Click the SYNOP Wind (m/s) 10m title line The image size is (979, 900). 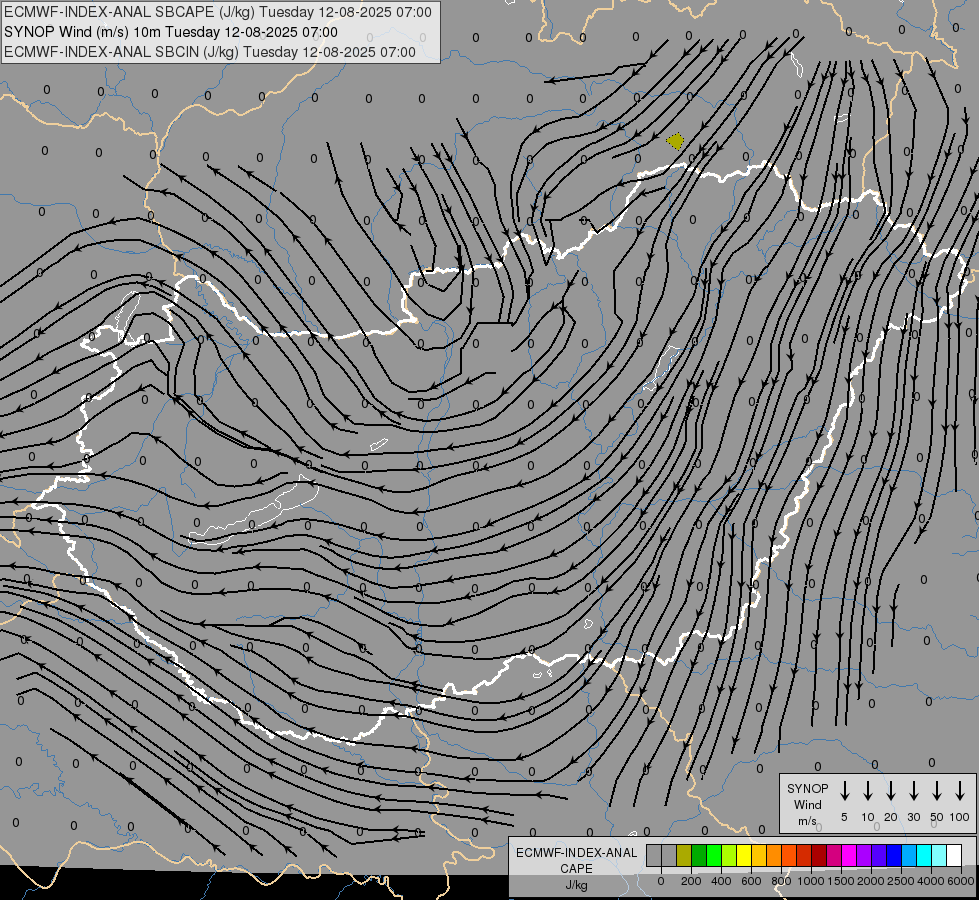point(171,32)
